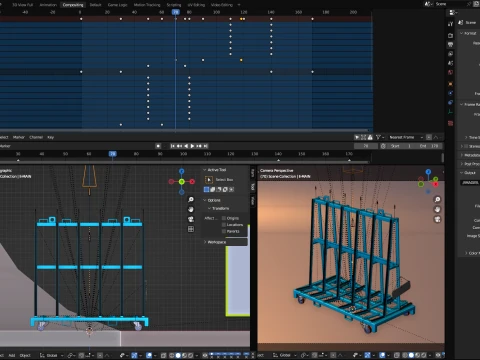The width and height of the screenshot is (480, 360).
Task: Open the Tool sidebar tab
Action: (x=253, y=187)
